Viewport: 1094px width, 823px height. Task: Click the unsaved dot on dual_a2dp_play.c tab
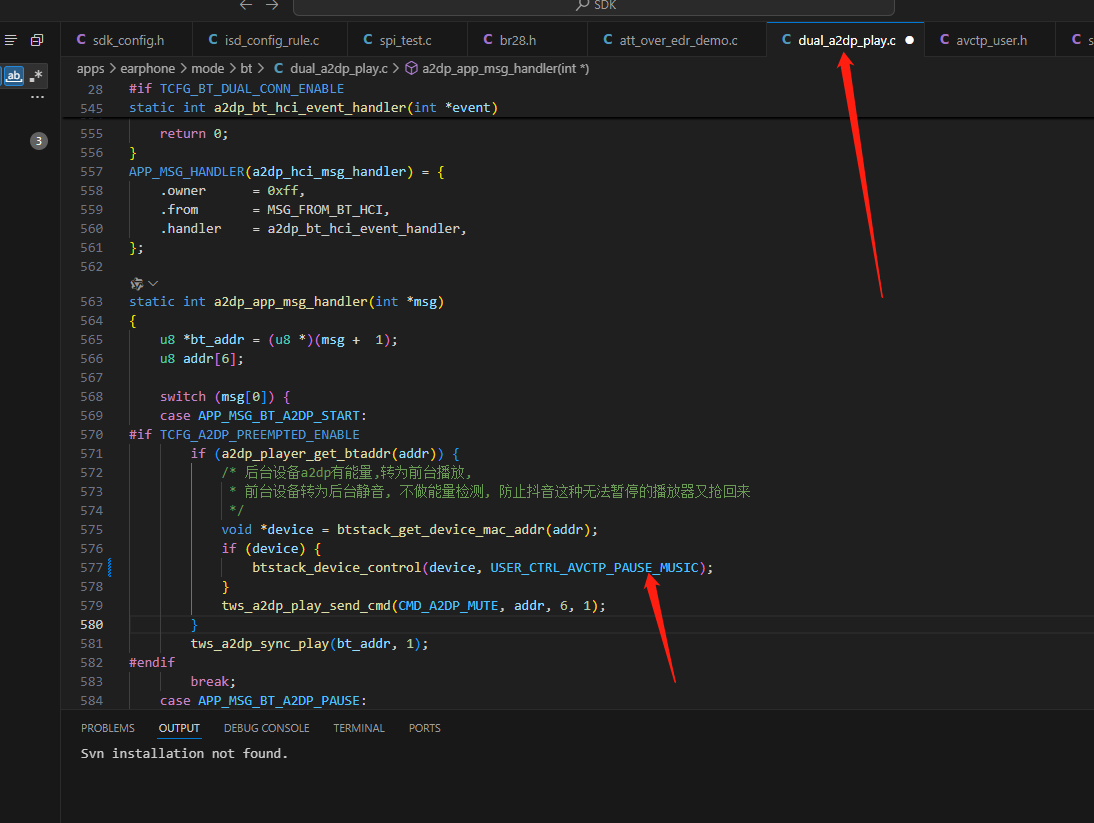[x=909, y=40]
